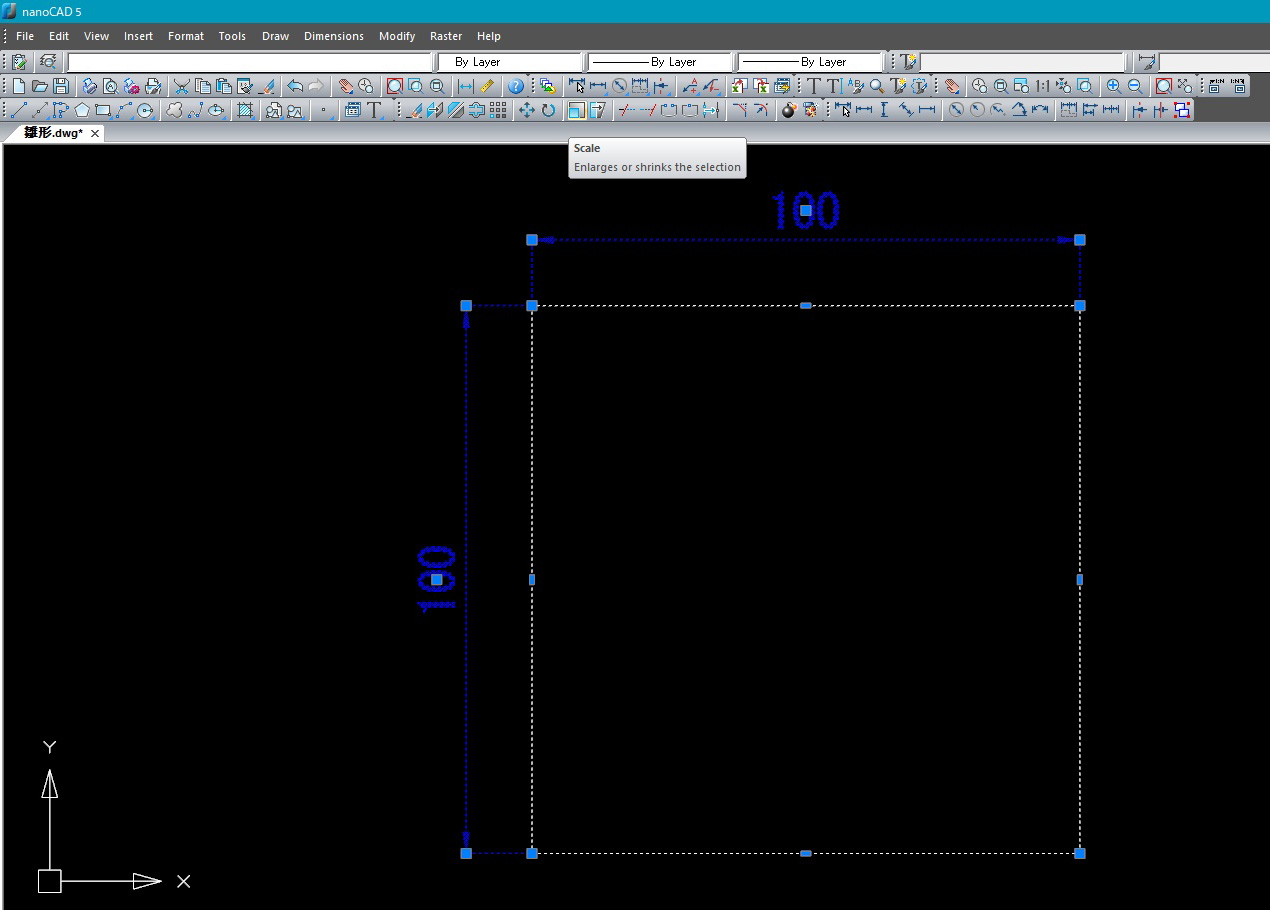Select the Line drawing tool
The width and height of the screenshot is (1270, 910).
tap(19, 110)
